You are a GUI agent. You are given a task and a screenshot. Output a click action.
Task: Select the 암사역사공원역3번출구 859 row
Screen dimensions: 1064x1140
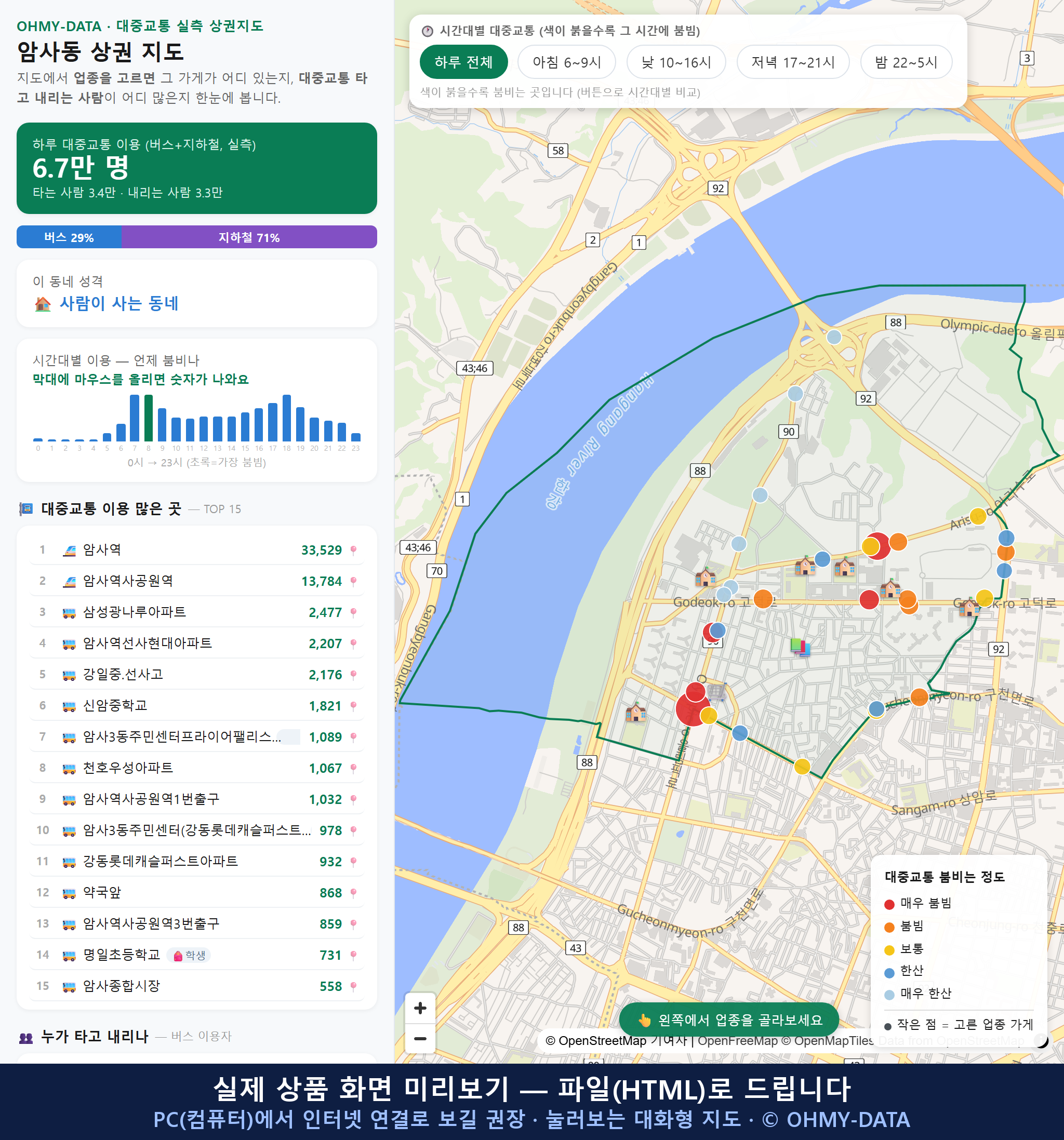tap(197, 923)
